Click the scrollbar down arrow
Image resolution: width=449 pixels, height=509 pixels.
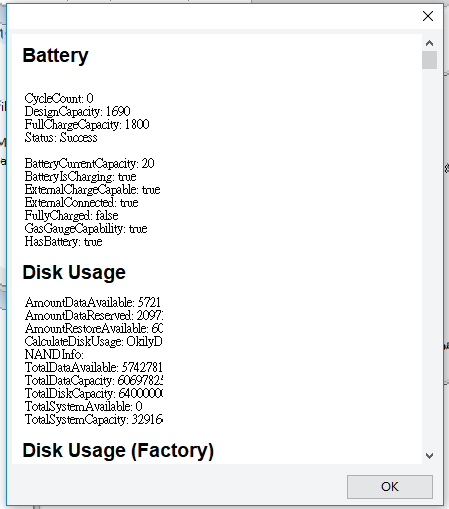(429, 456)
